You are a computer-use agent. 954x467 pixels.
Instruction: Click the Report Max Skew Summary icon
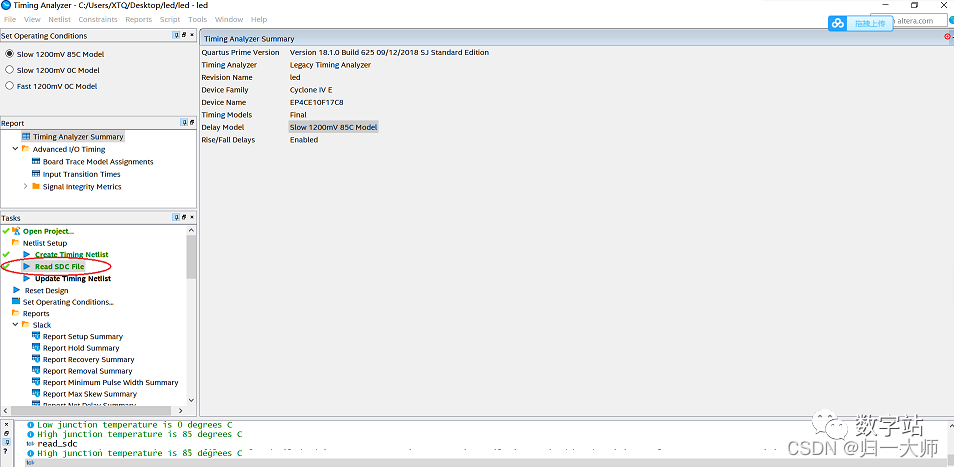click(x=36, y=394)
